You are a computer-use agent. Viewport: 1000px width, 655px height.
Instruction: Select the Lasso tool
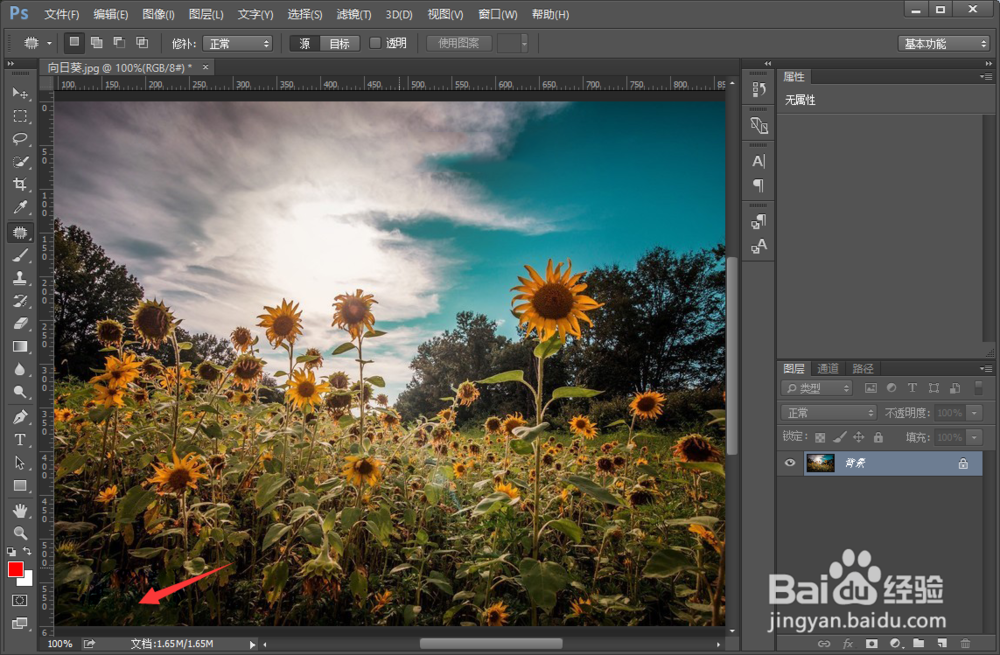point(20,138)
